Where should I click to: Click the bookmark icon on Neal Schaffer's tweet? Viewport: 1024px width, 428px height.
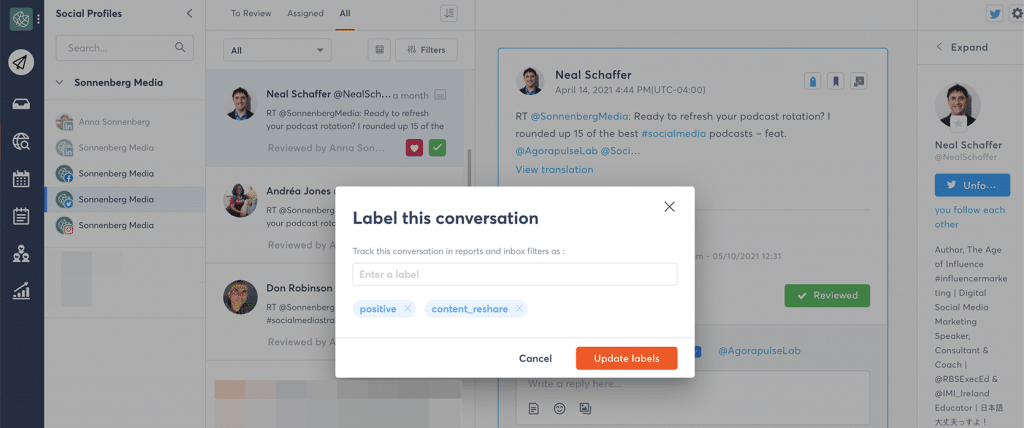click(835, 81)
